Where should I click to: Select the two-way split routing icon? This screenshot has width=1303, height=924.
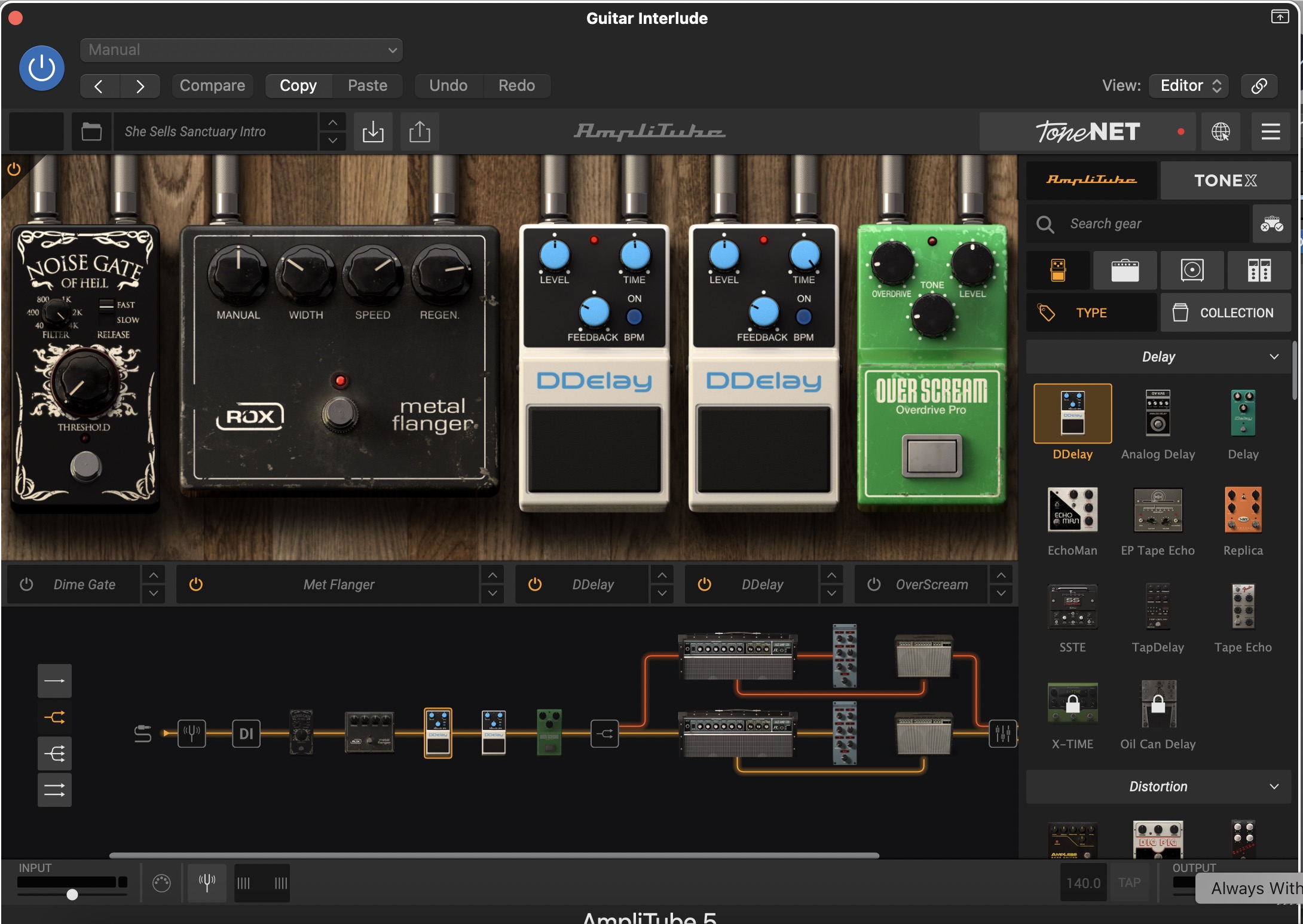tap(54, 717)
